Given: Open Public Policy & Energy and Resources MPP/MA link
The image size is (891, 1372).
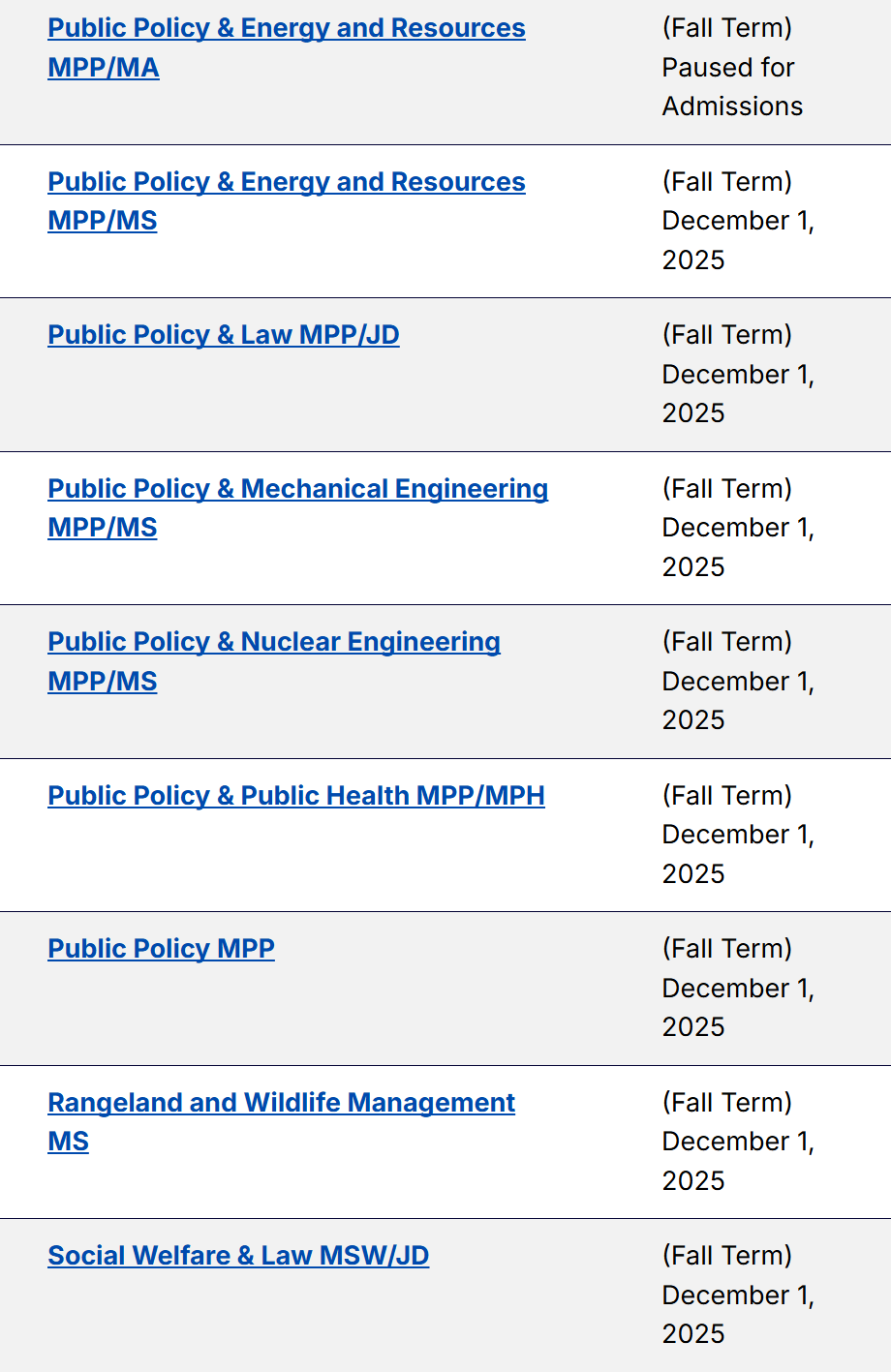Looking at the screenshot, I should click(286, 28).
